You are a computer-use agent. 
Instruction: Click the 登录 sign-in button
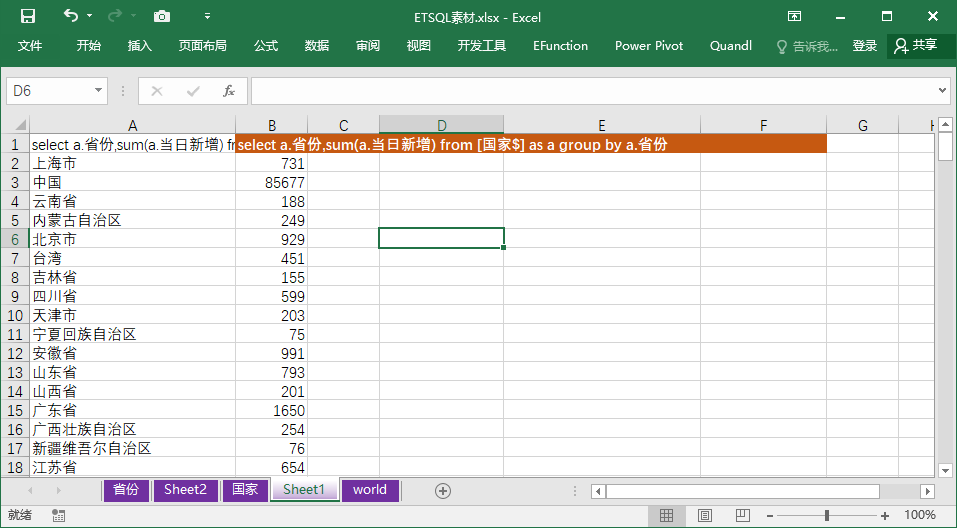(x=865, y=46)
